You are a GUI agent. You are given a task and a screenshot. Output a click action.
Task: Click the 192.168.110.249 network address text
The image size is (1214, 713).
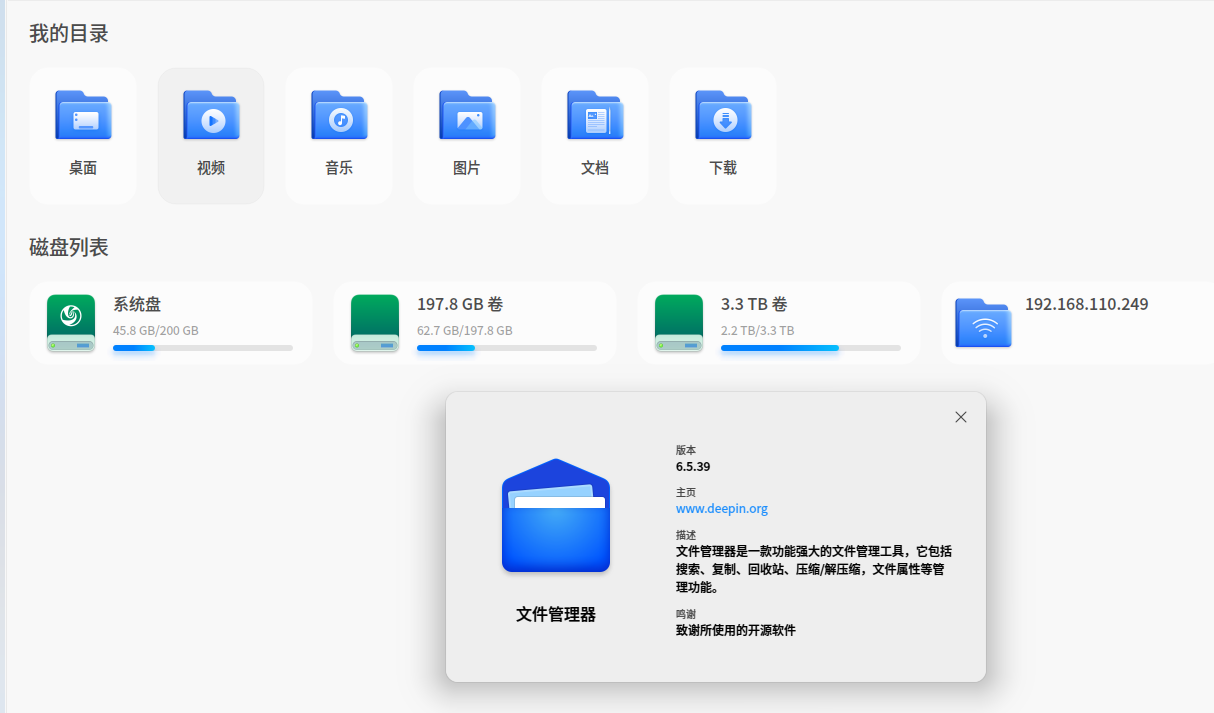click(1087, 304)
